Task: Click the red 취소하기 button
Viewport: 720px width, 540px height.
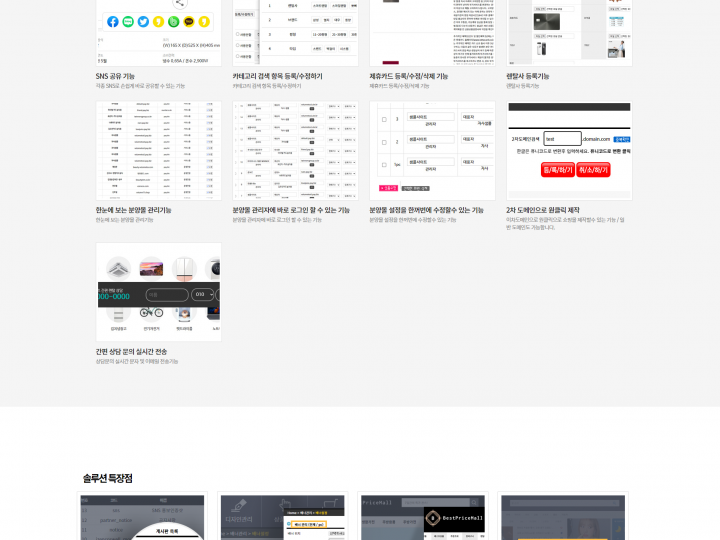Action: pos(593,170)
